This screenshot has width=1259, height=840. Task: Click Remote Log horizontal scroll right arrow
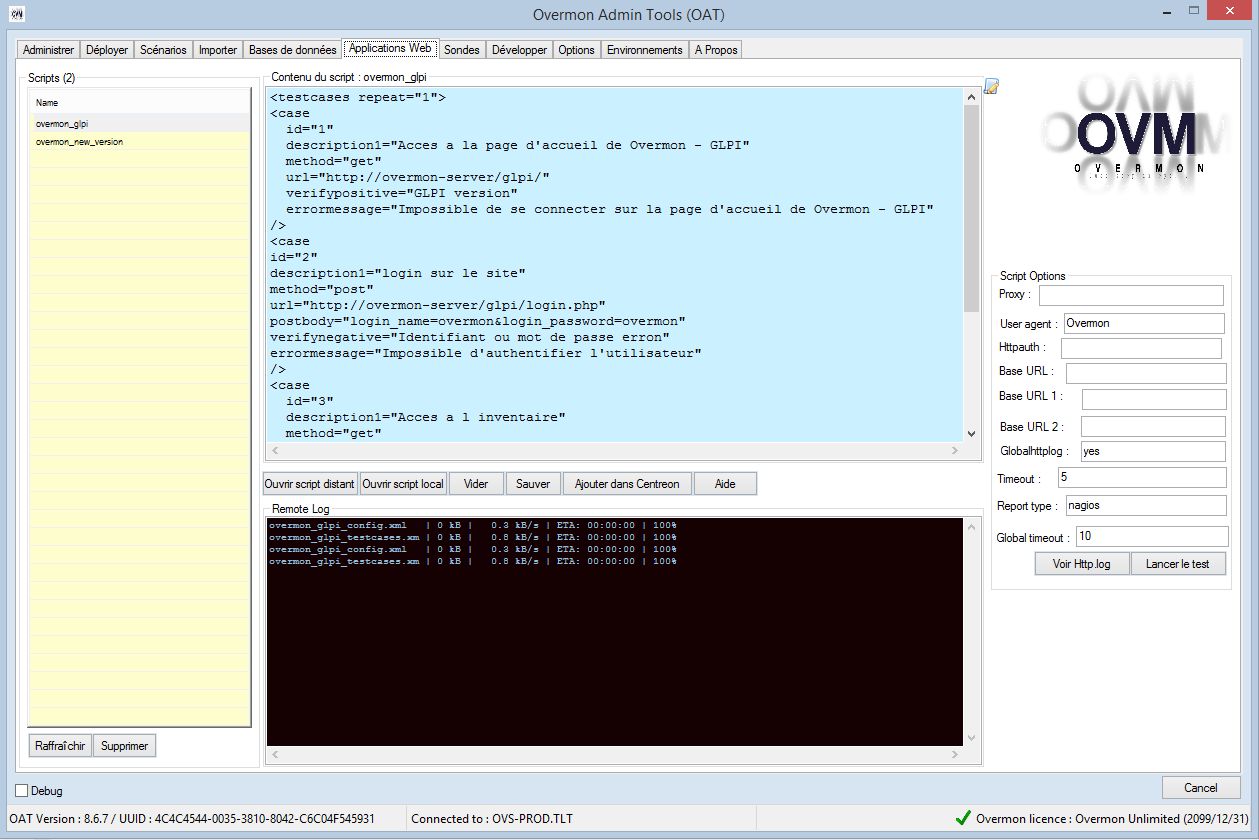955,756
